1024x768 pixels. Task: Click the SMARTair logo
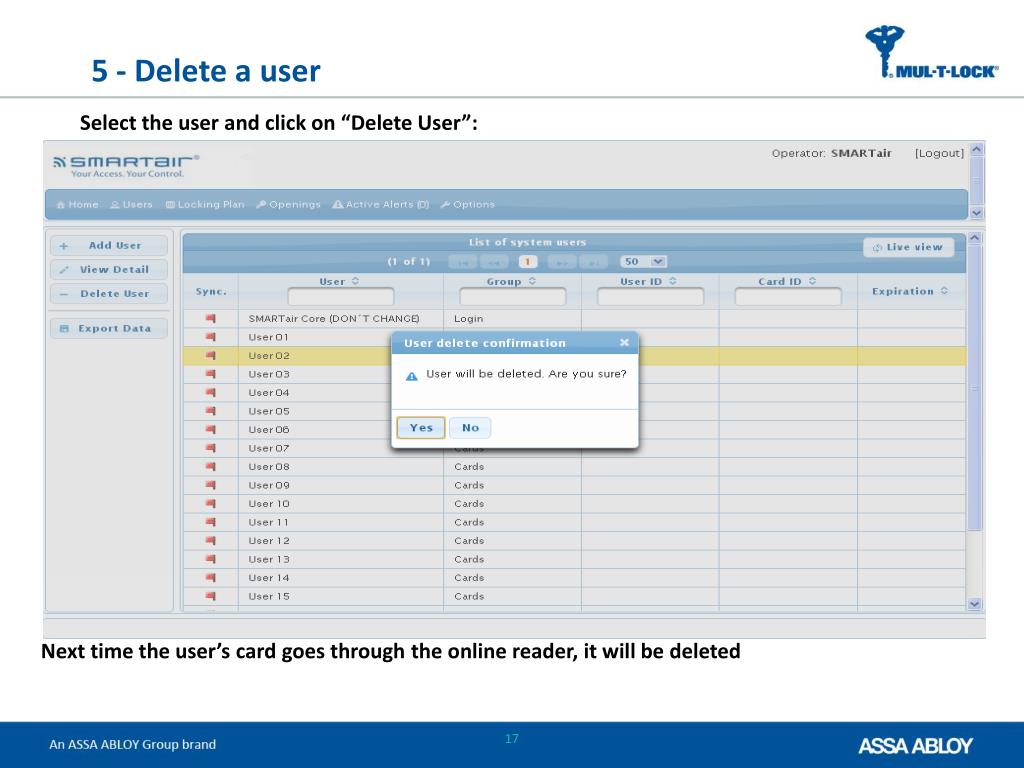tap(126, 165)
